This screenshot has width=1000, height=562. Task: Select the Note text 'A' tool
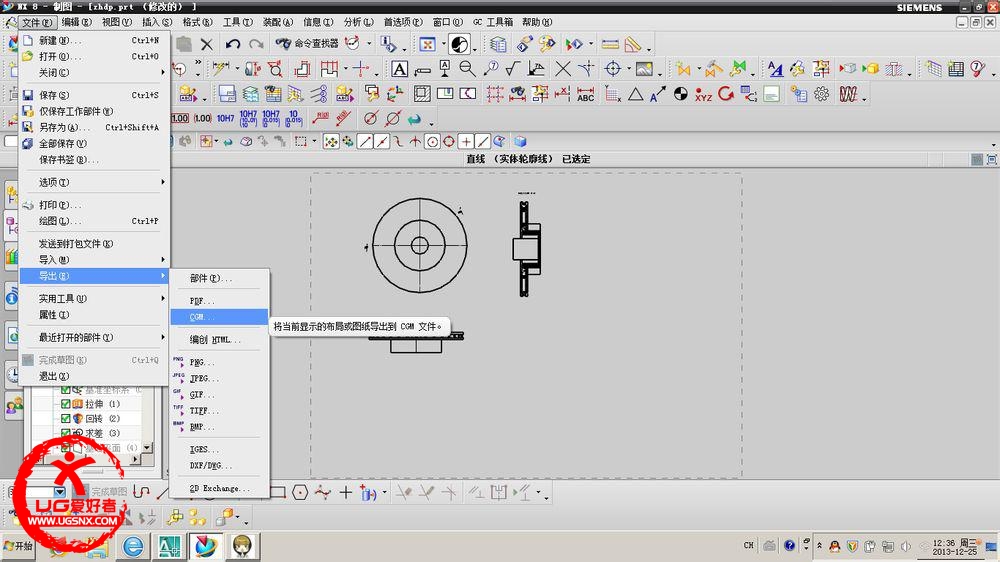click(x=399, y=69)
